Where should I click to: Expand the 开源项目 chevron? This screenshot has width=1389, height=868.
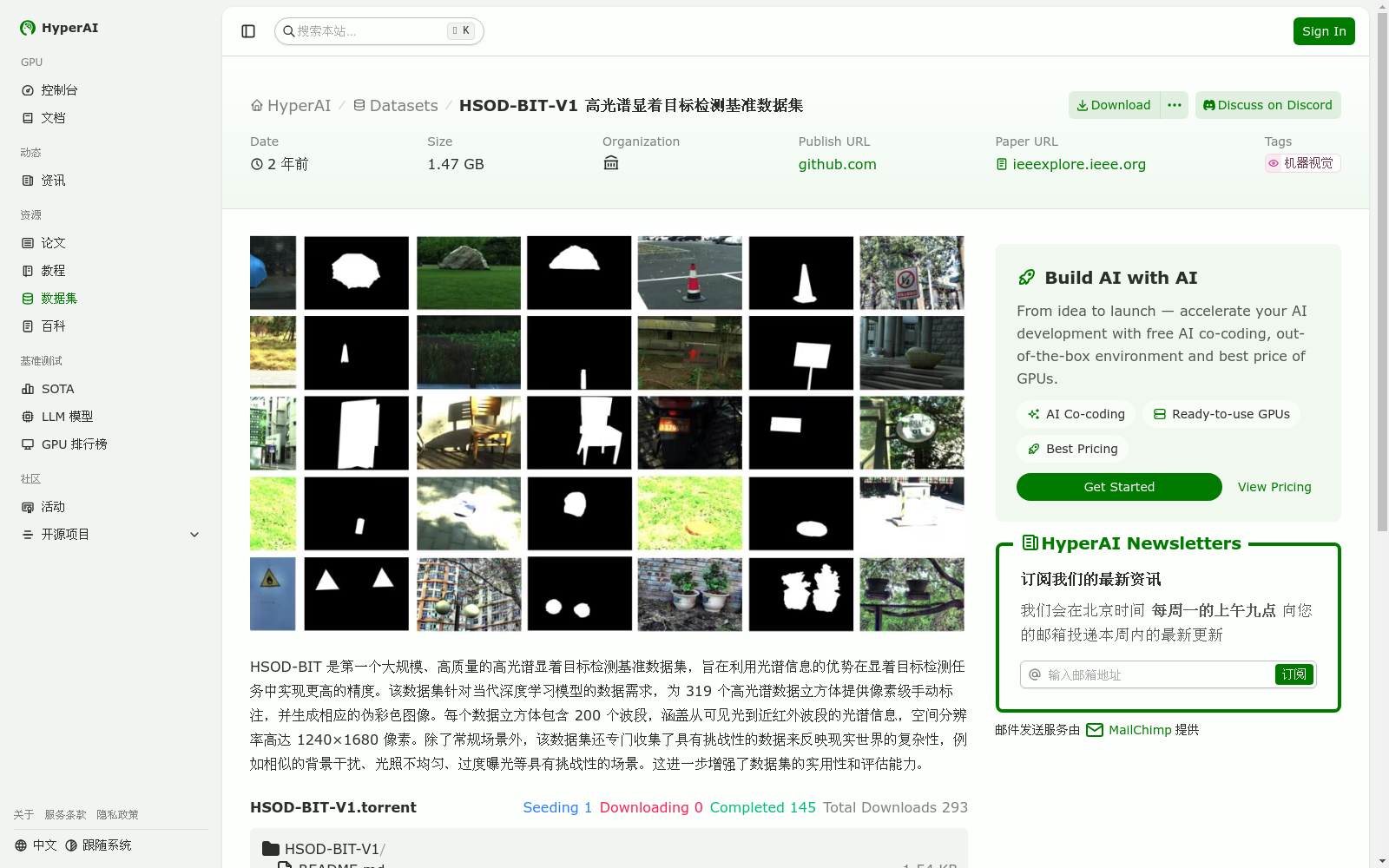point(194,535)
